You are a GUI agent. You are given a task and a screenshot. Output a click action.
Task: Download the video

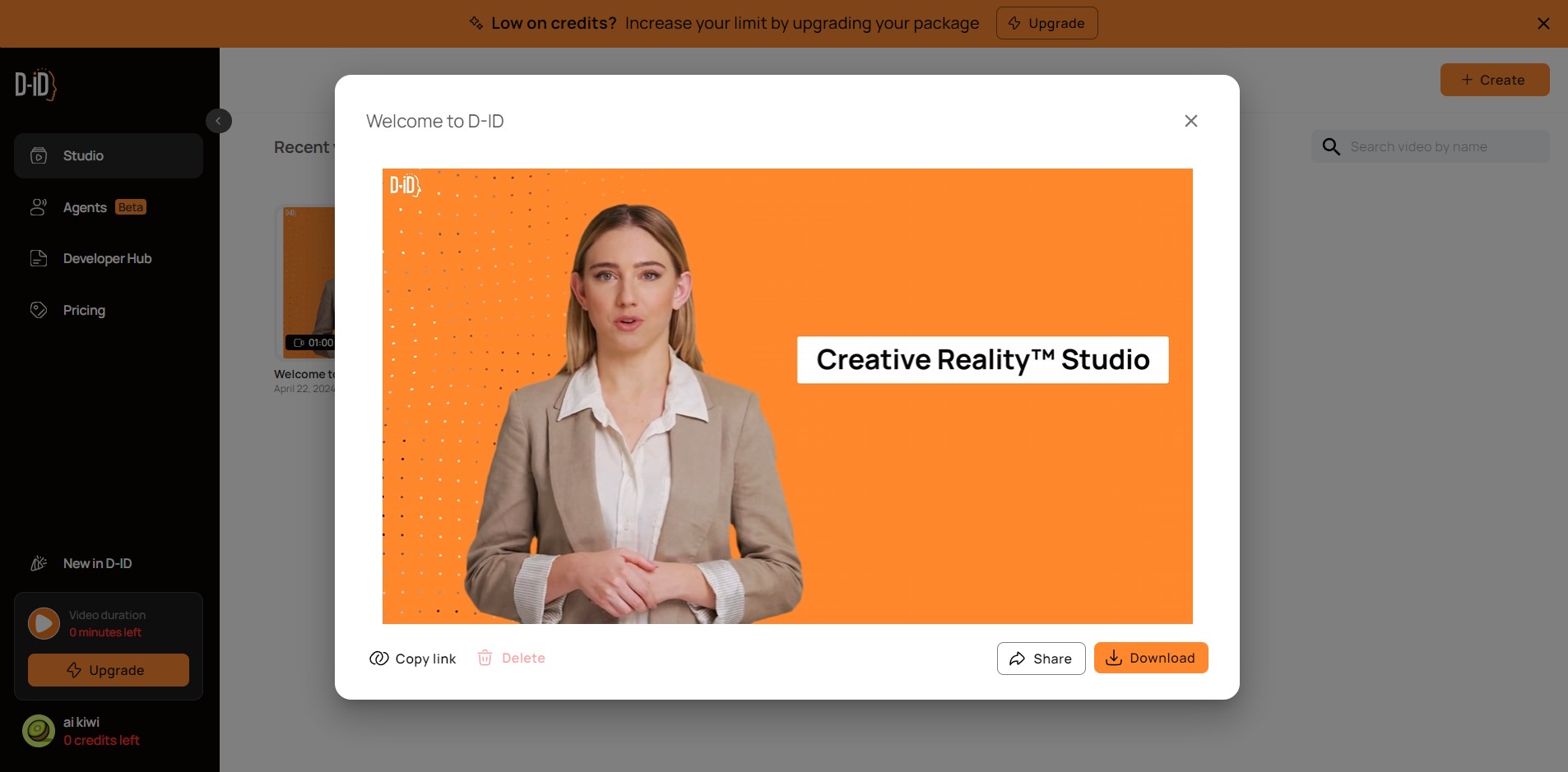pos(1151,658)
